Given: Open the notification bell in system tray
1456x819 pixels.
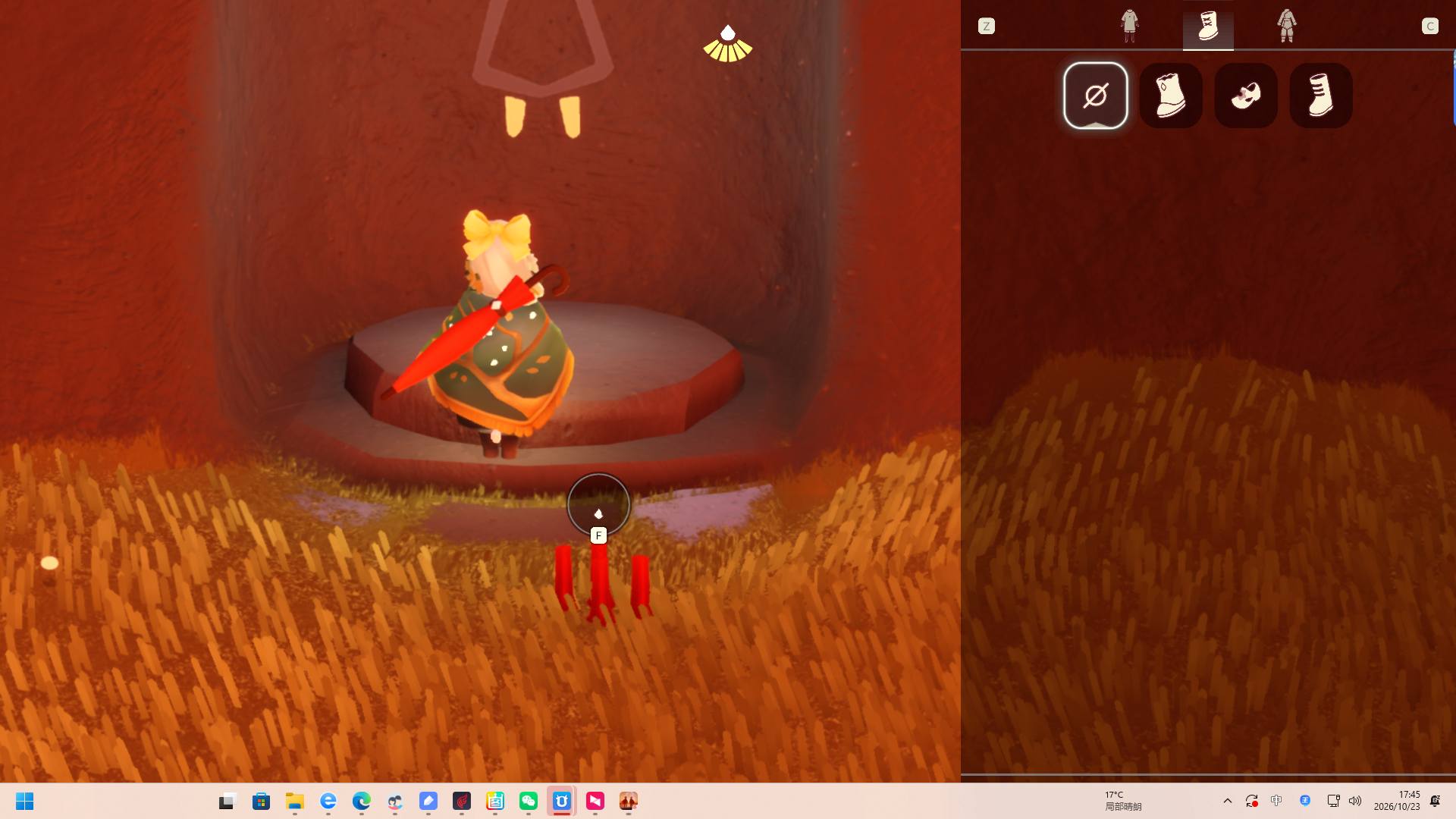Looking at the screenshot, I should (1435, 801).
